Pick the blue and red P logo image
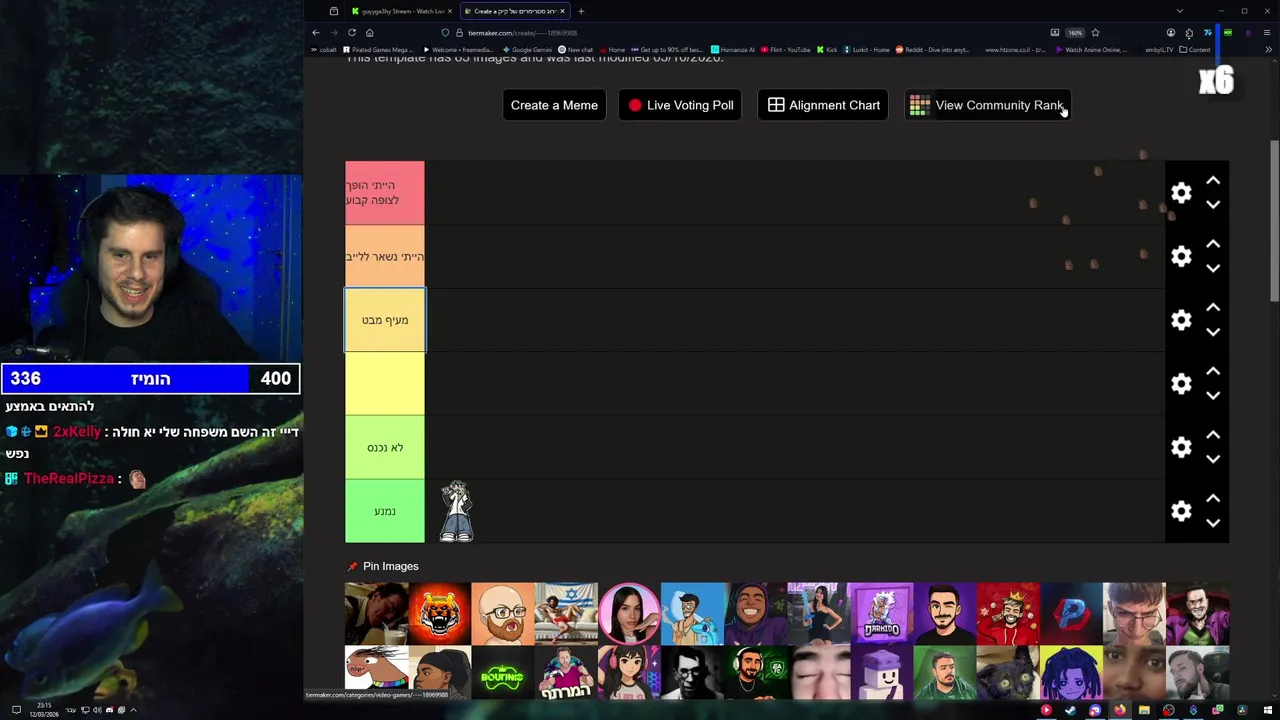 [x=1071, y=614]
